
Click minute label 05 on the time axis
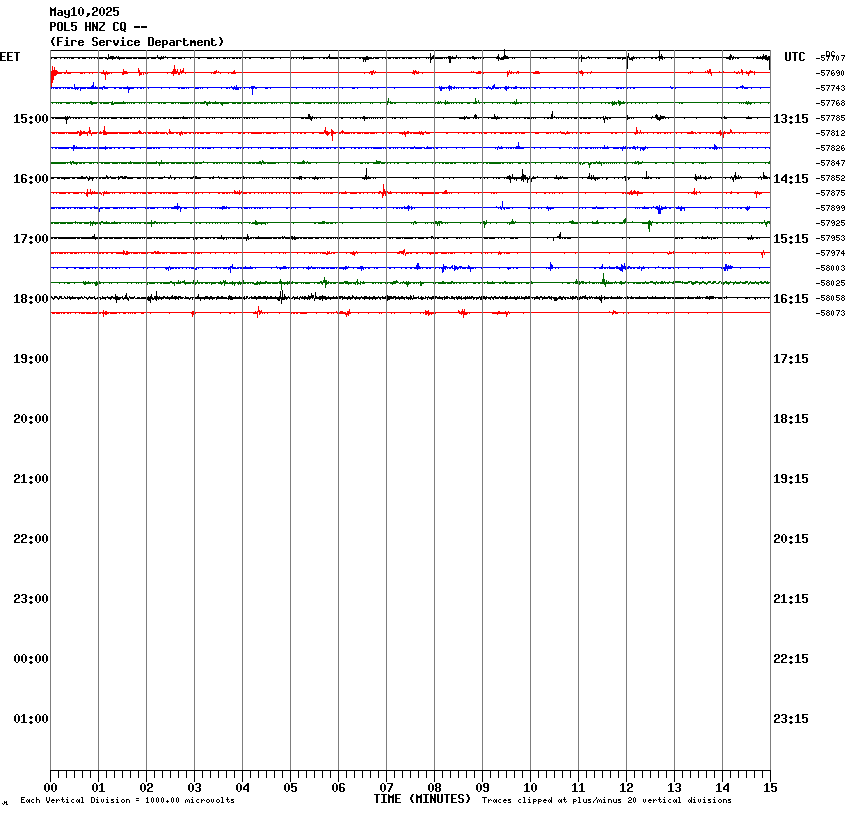(x=290, y=788)
